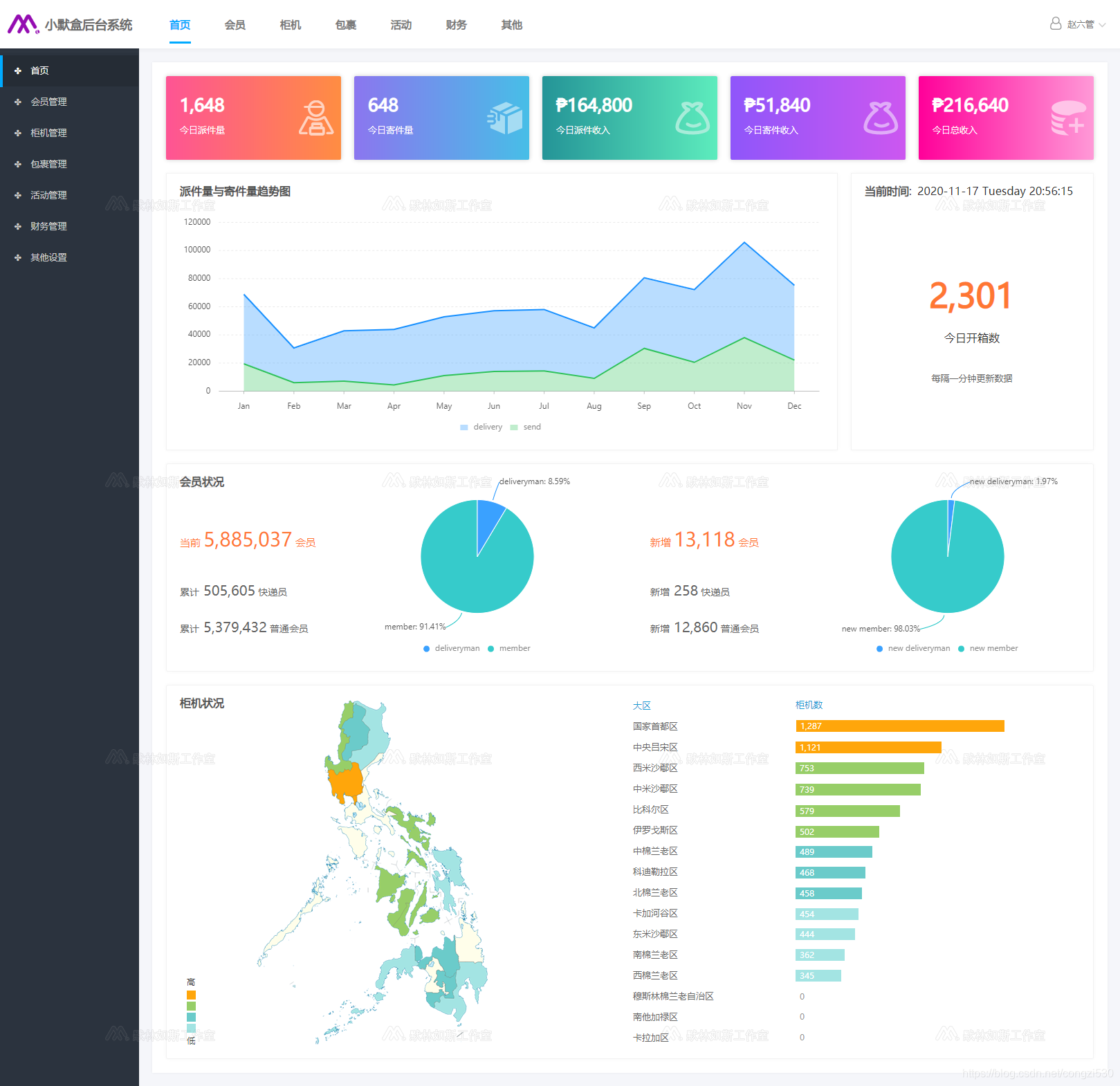Click the icon beside 包裹管理

18,164
